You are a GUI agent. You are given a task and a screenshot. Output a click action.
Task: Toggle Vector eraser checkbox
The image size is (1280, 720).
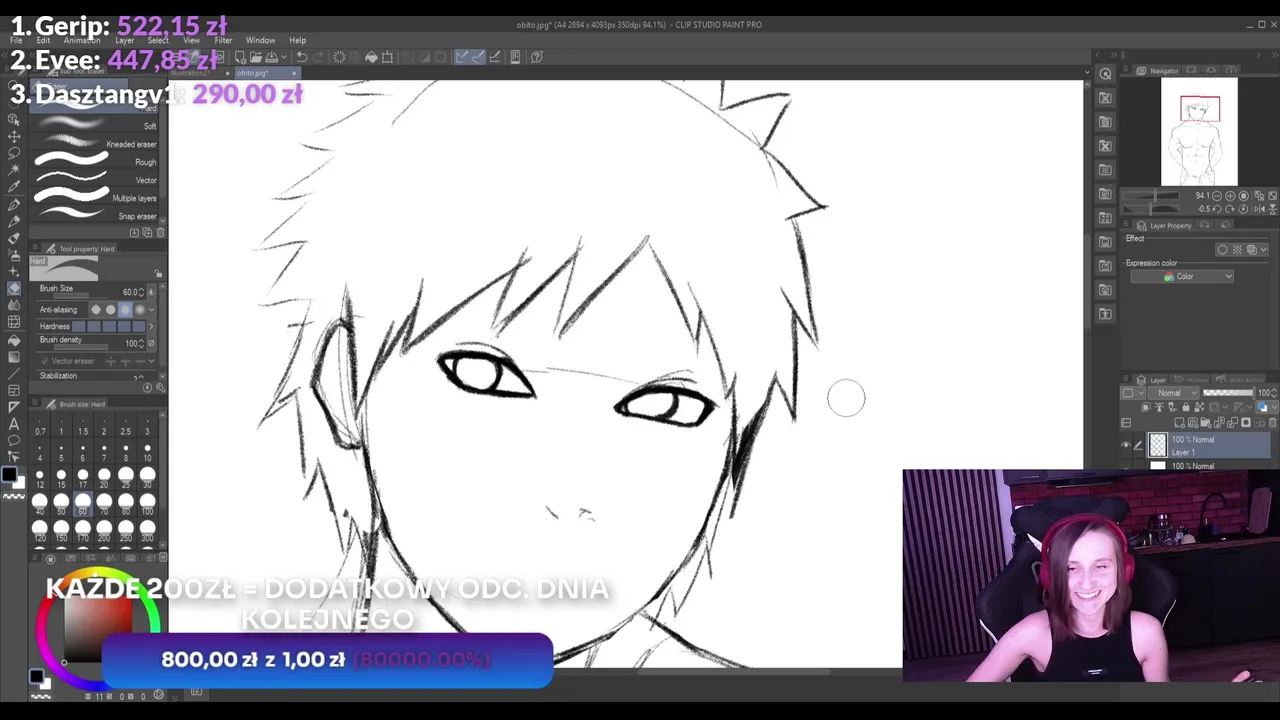(x=44, y=361)
